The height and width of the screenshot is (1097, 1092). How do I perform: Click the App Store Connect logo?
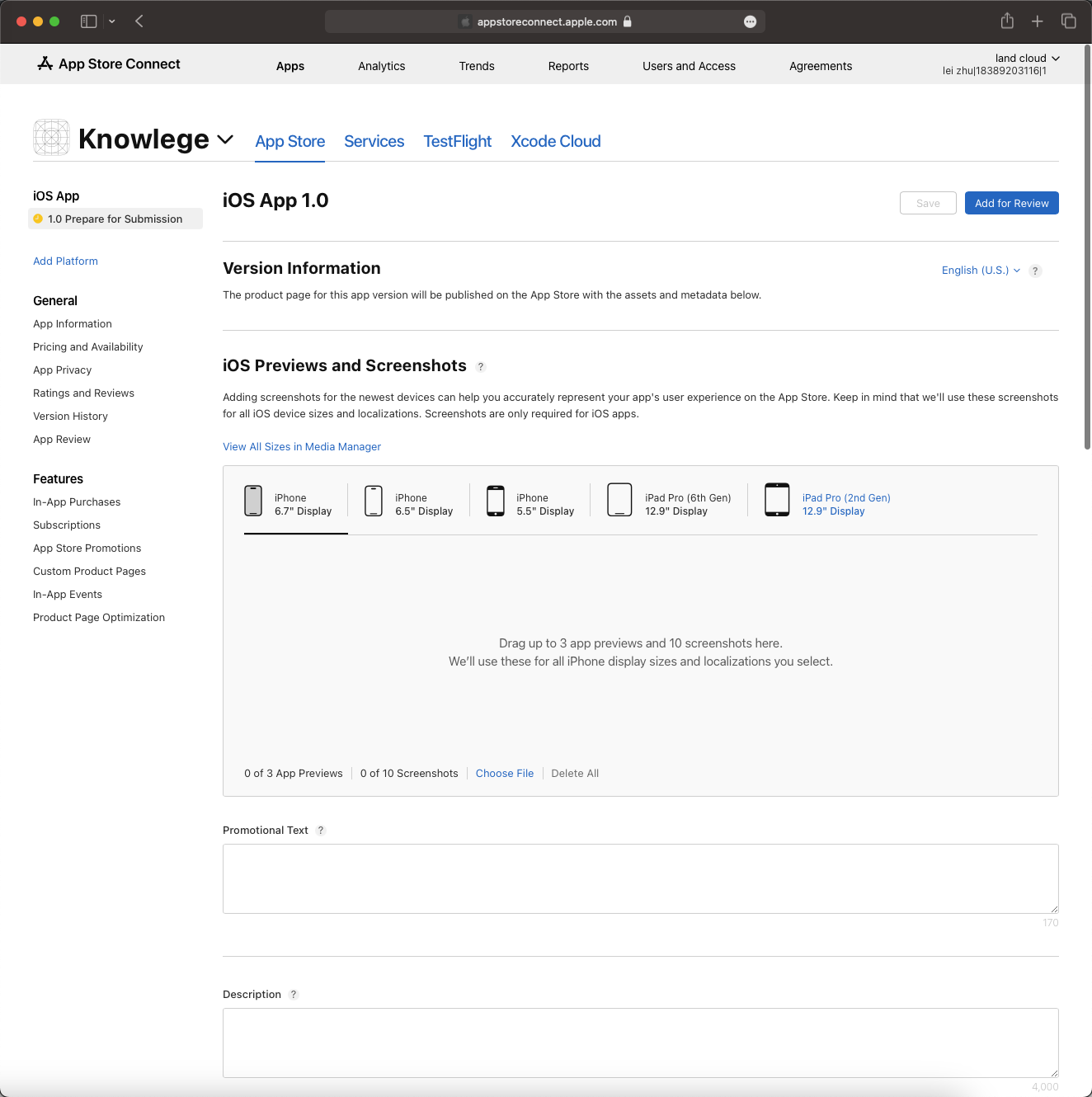pos(109,64)
